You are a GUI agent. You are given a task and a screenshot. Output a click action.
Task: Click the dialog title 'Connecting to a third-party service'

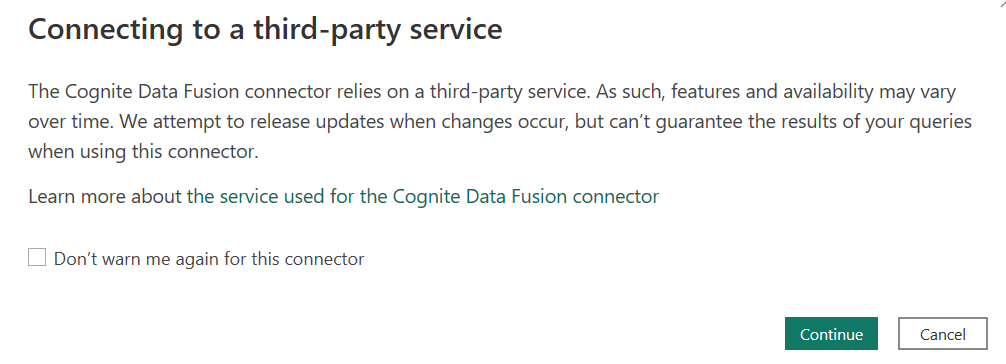[265, 30]
